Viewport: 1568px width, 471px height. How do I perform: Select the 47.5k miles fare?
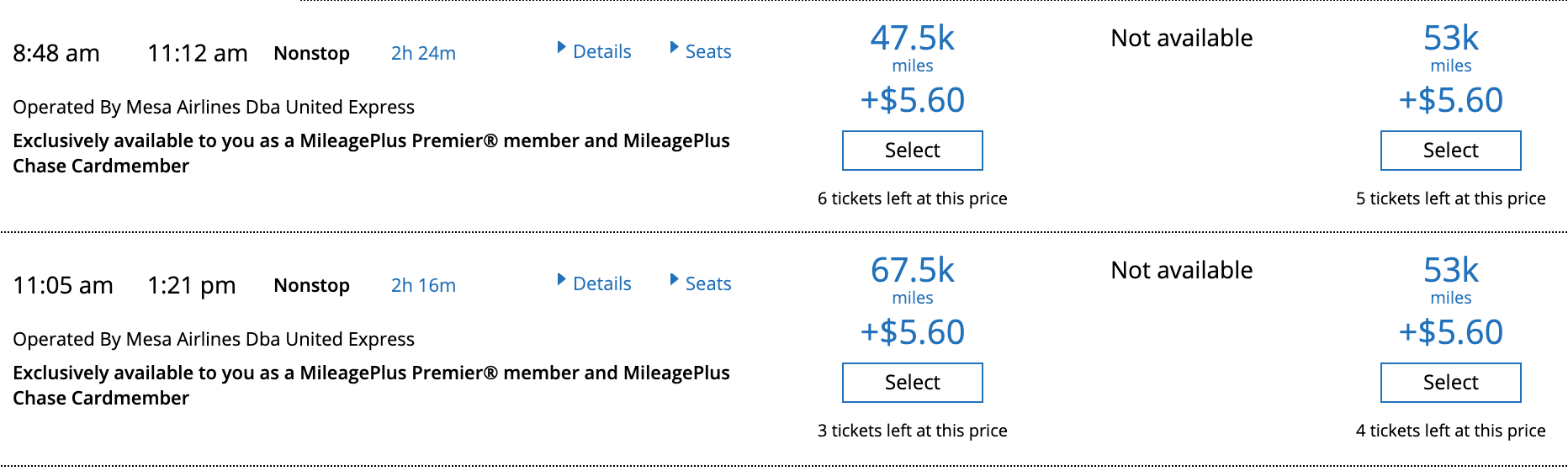pos(912,151)
